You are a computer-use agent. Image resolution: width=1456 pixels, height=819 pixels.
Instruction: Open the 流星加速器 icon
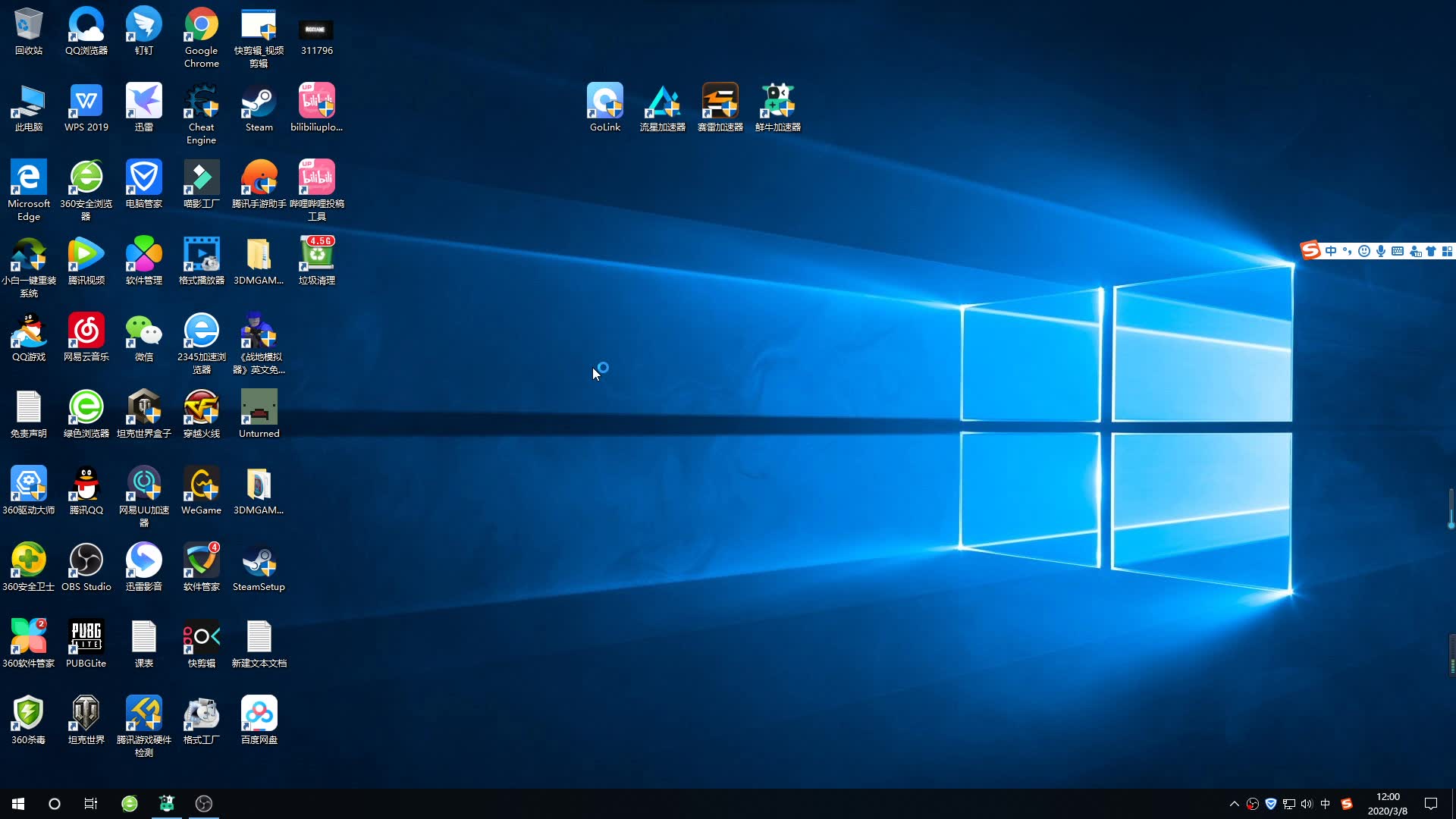tap(663, 108)
